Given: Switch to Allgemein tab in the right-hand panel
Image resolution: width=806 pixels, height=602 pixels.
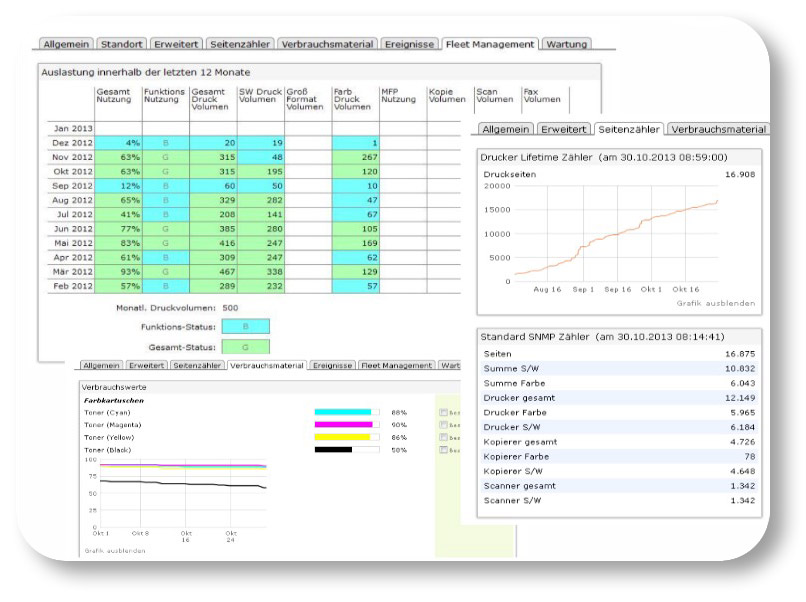Looking at the screenshot, I should [x=505, y=129].
